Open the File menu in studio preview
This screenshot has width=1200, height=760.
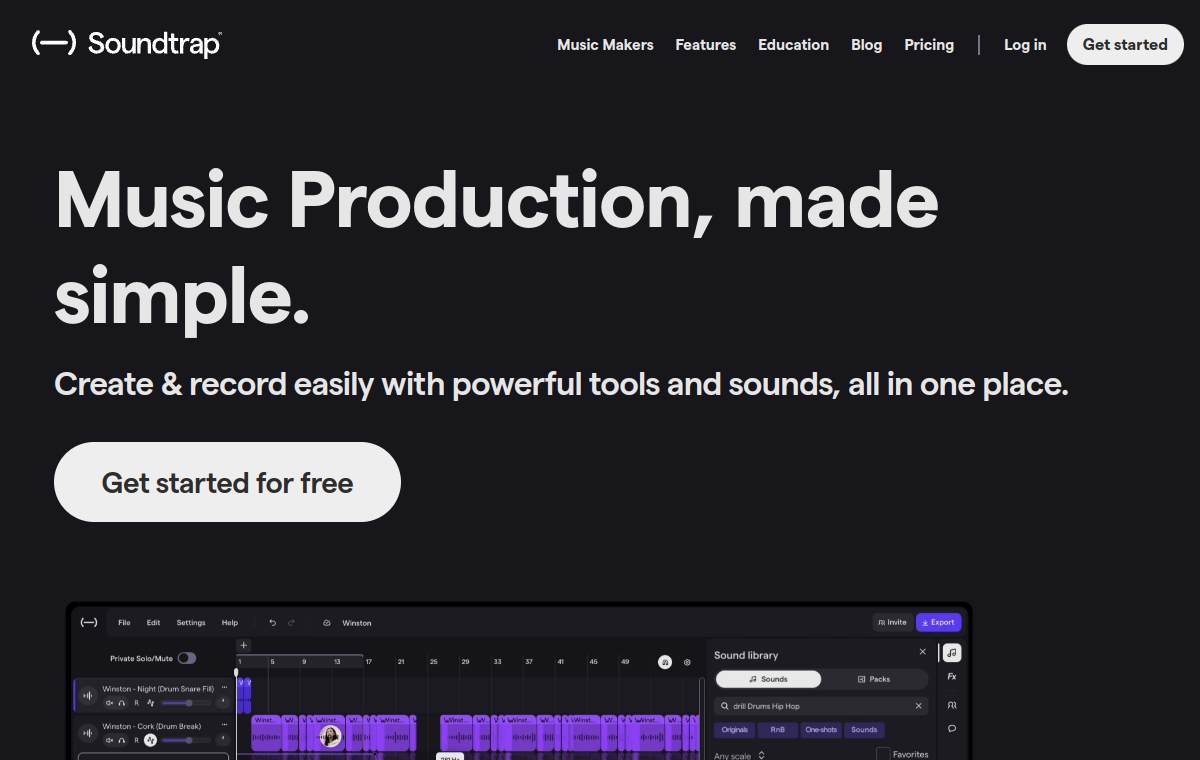pos(124,622)
